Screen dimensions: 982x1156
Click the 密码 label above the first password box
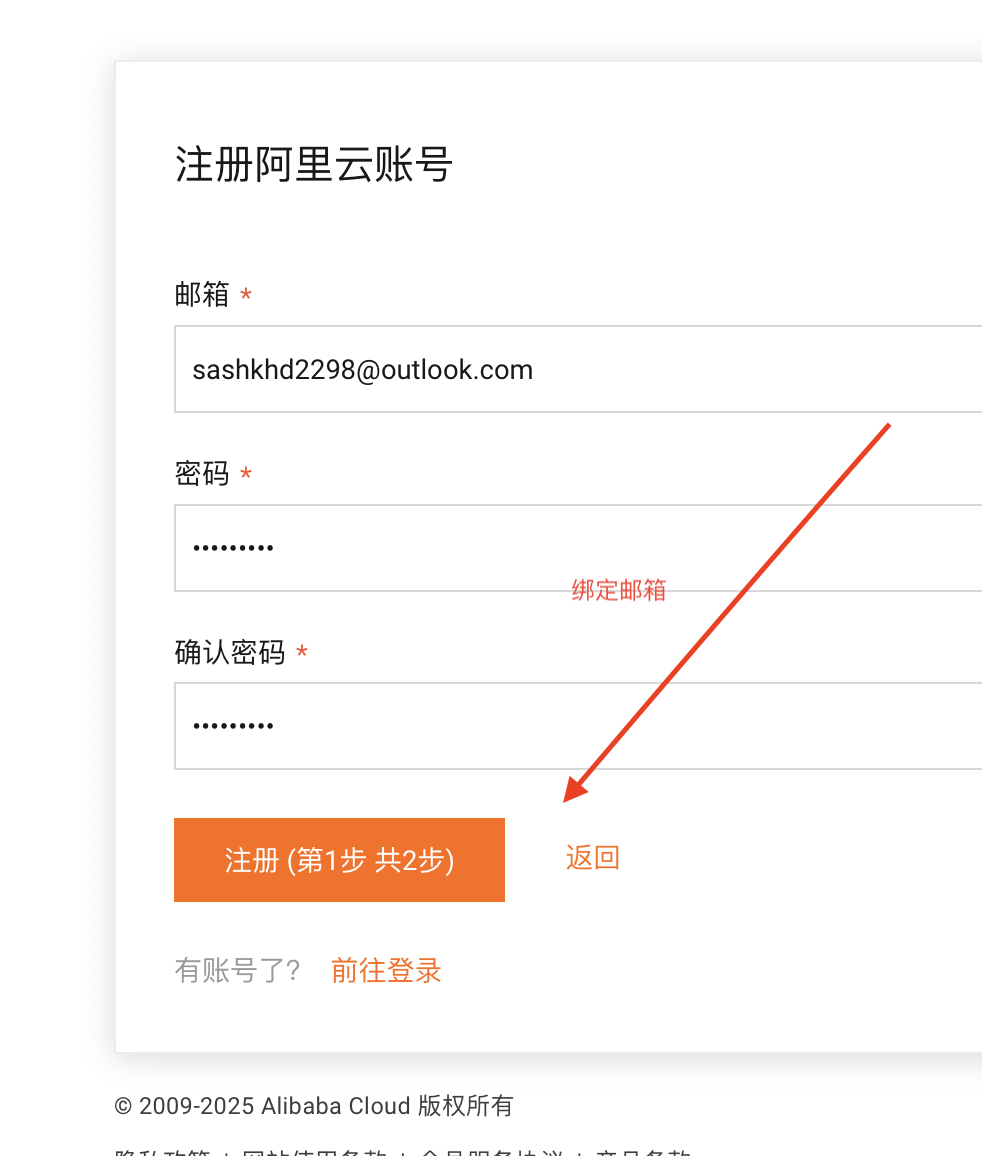coord(202,473)
